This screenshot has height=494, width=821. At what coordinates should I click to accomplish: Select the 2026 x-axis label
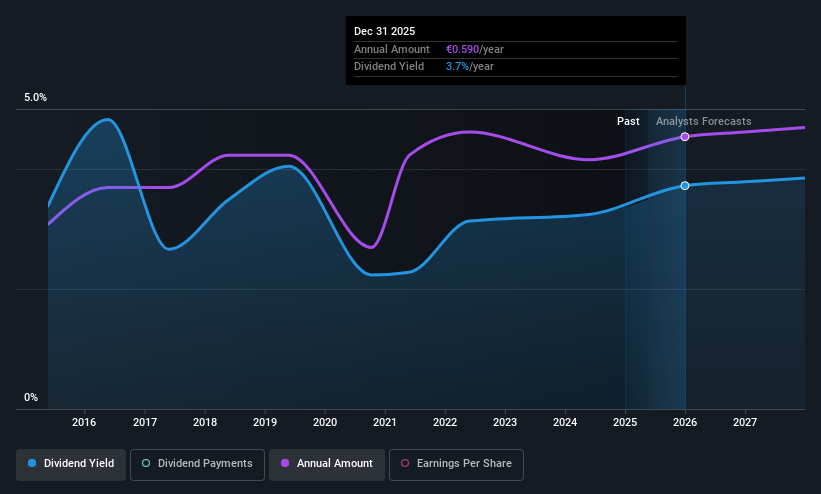point(685,422)
